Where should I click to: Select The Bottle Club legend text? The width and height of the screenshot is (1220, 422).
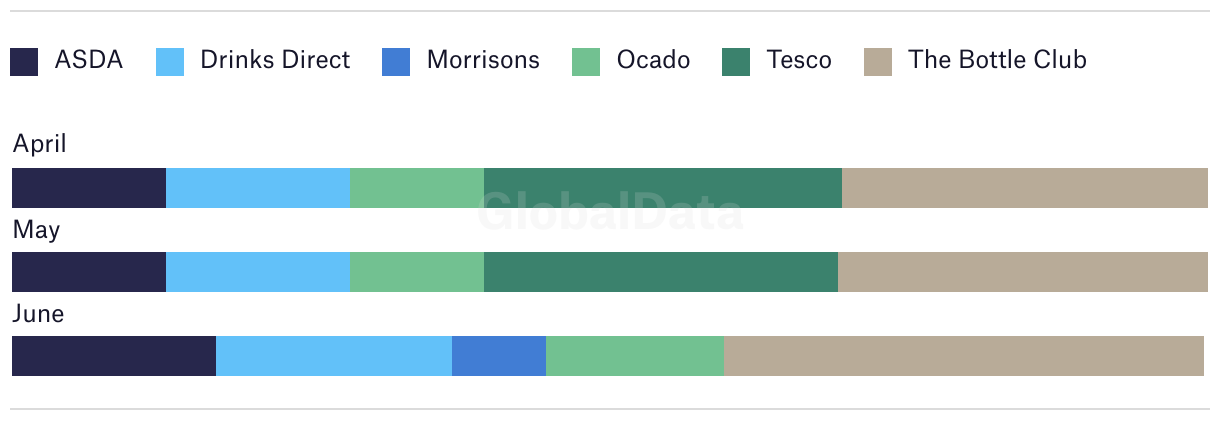point(997,60)
